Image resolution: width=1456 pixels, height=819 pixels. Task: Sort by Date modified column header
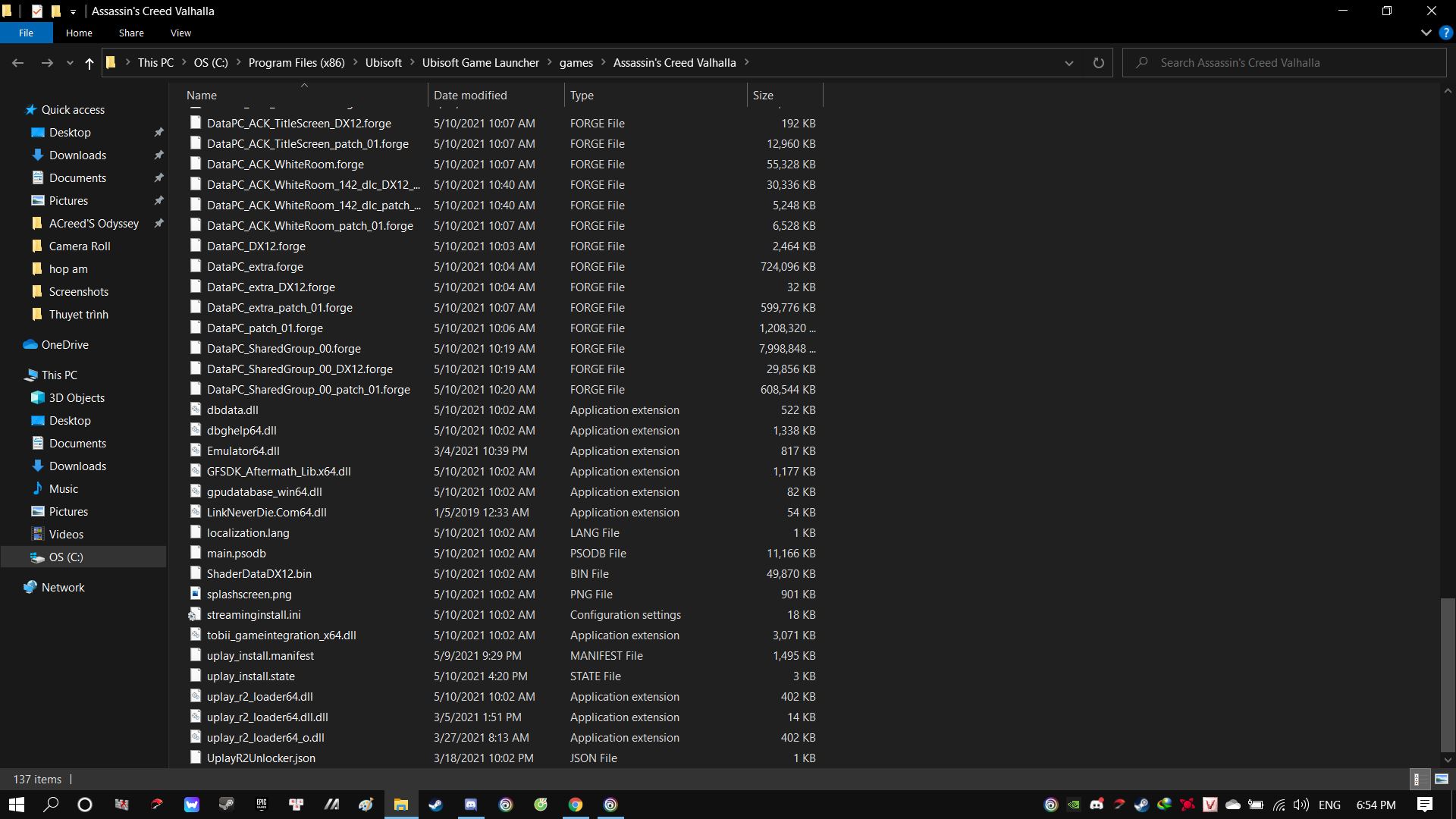[x=470, y=96]
